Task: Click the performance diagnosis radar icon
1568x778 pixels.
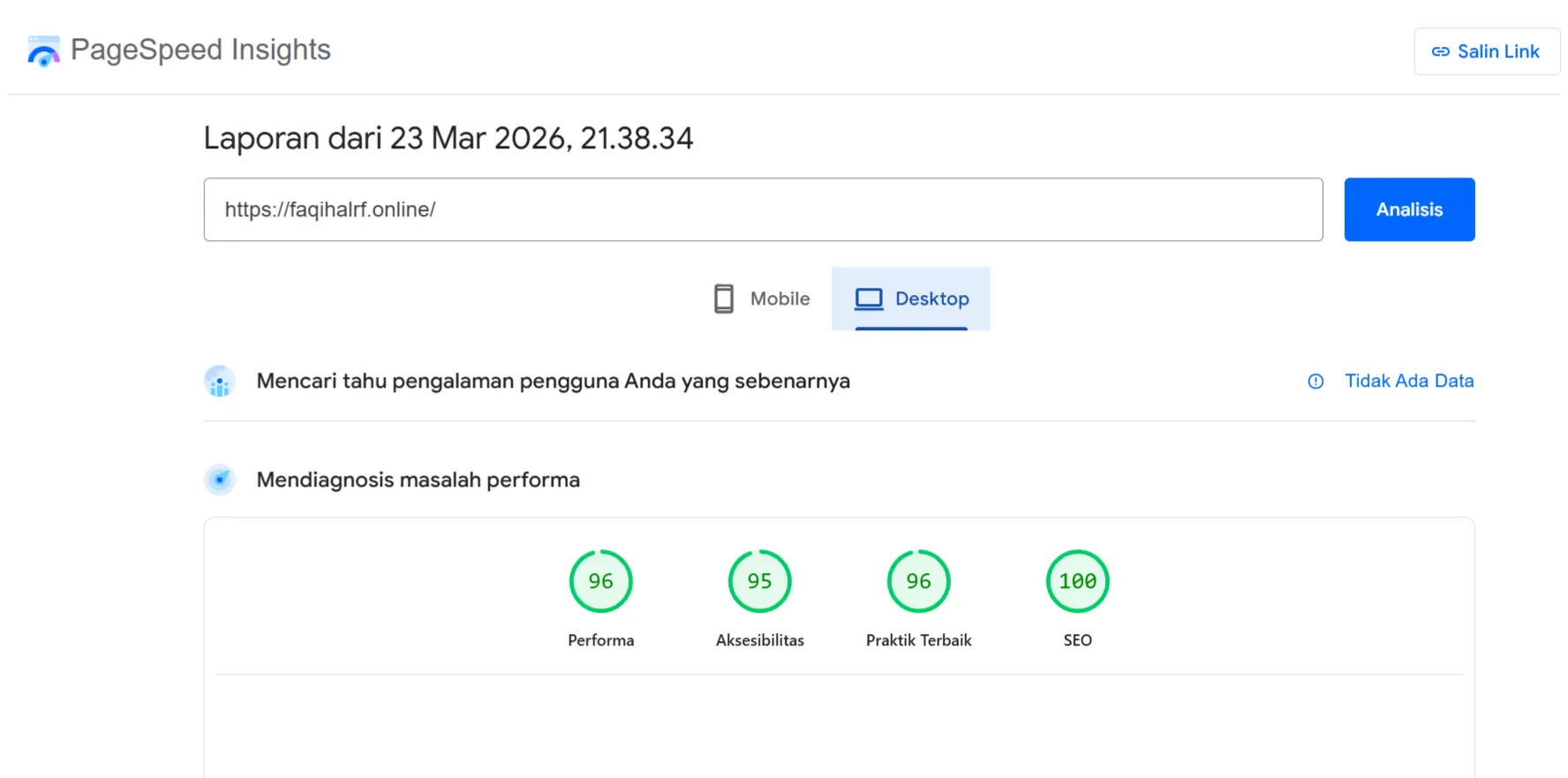Action: pos(220,480)
